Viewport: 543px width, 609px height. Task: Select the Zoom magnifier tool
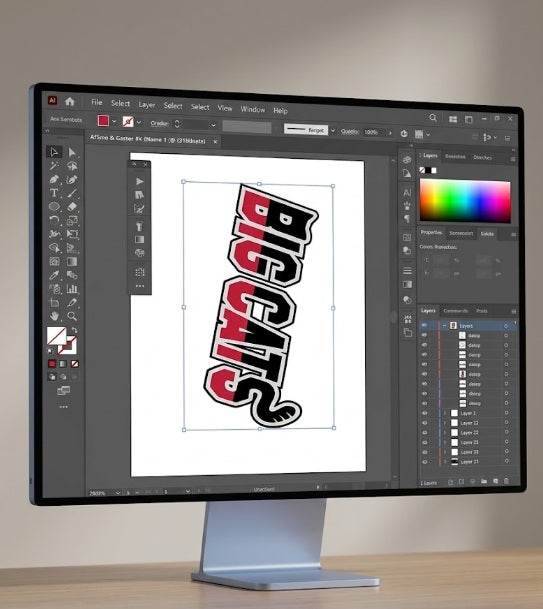point(72,316)
